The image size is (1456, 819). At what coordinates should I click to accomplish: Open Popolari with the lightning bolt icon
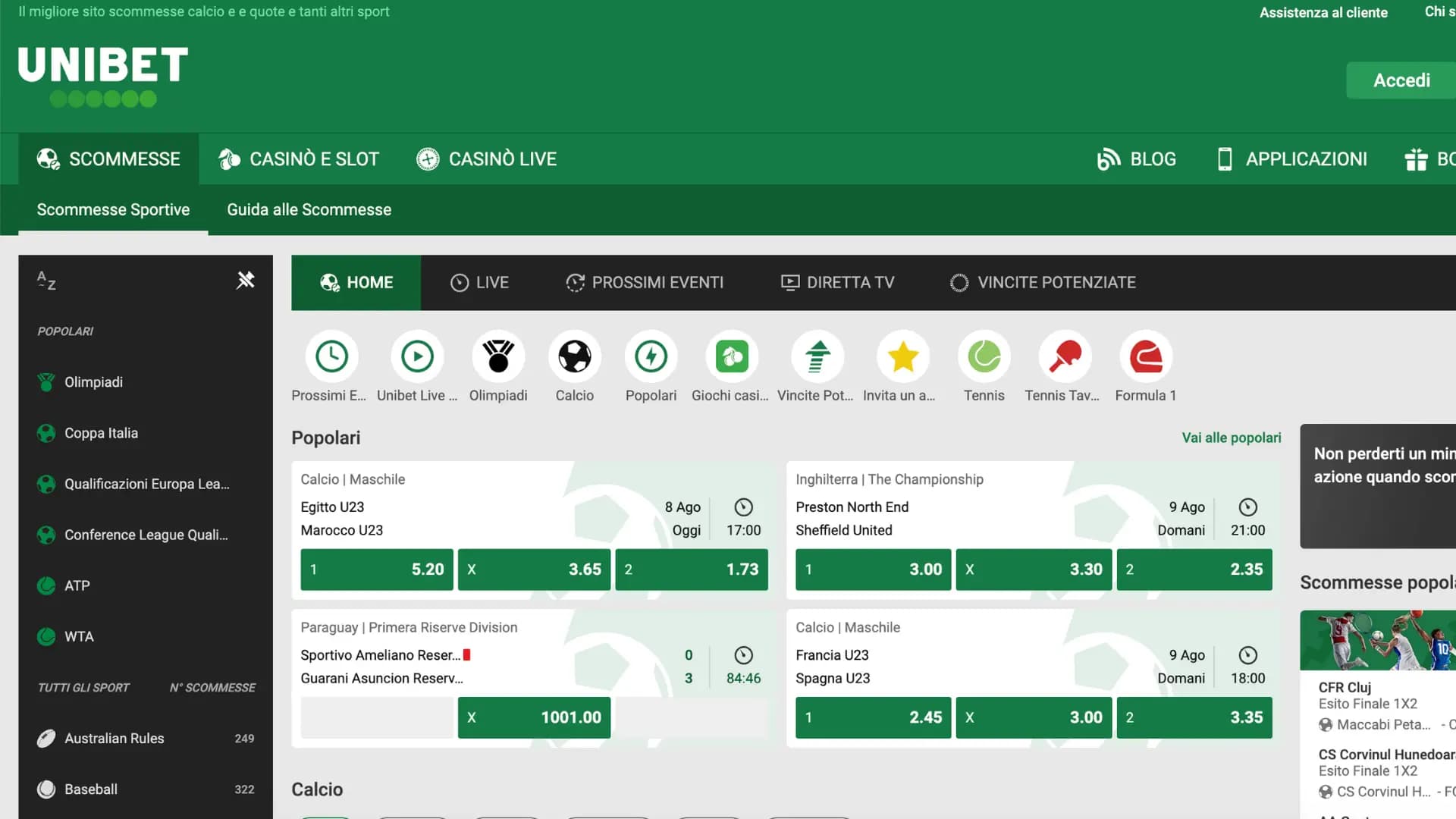click(x=651, y=356)
